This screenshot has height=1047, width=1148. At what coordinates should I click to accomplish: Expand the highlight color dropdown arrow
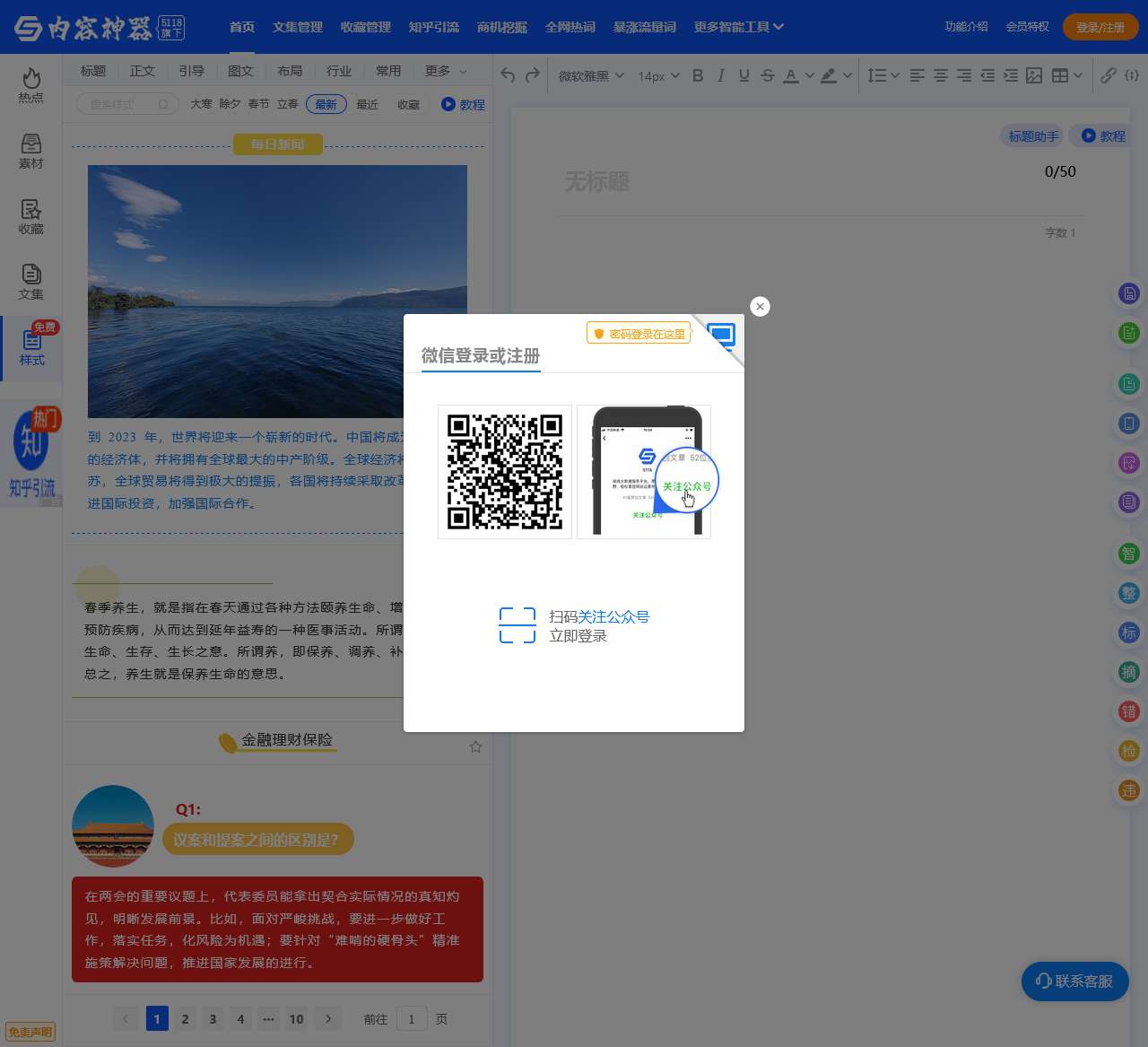(x=847, y=76)
